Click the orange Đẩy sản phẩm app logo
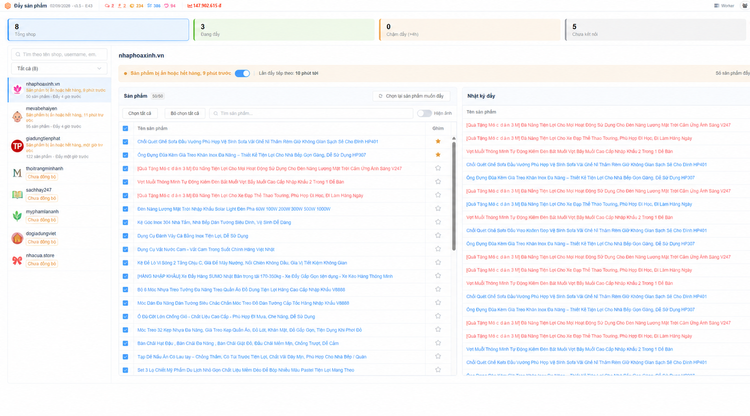The width and height of the screenshot is (750, 416). click(x=8, y=6)
